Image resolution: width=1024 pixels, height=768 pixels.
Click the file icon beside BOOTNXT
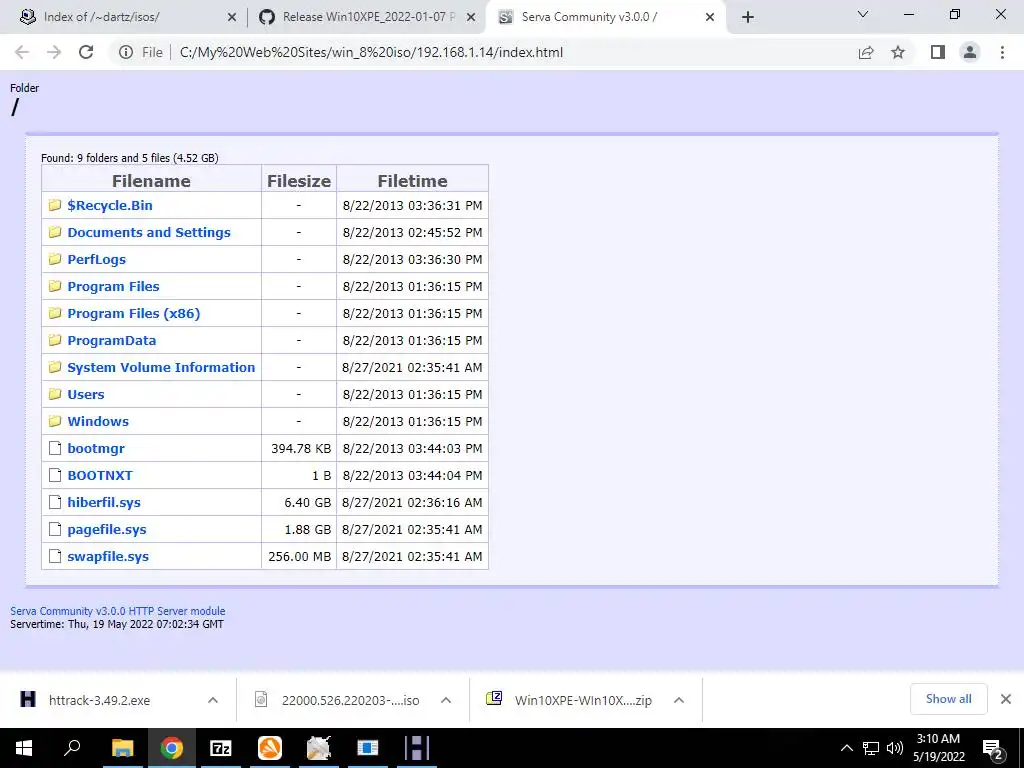(x=55, y=475)
